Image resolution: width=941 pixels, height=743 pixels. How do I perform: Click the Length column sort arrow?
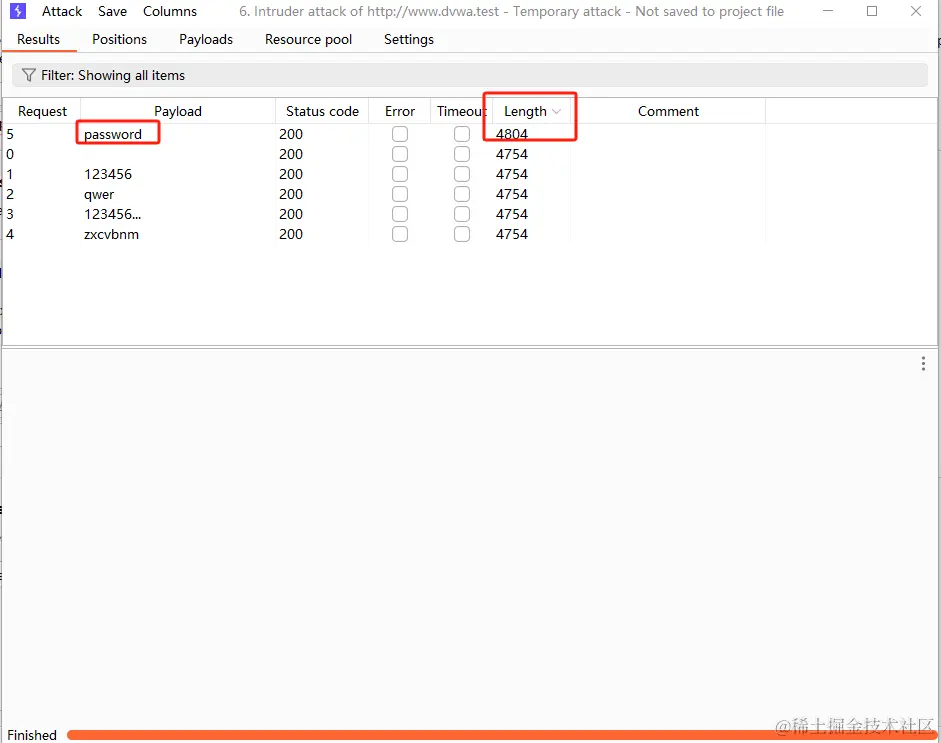click(556, 112)
